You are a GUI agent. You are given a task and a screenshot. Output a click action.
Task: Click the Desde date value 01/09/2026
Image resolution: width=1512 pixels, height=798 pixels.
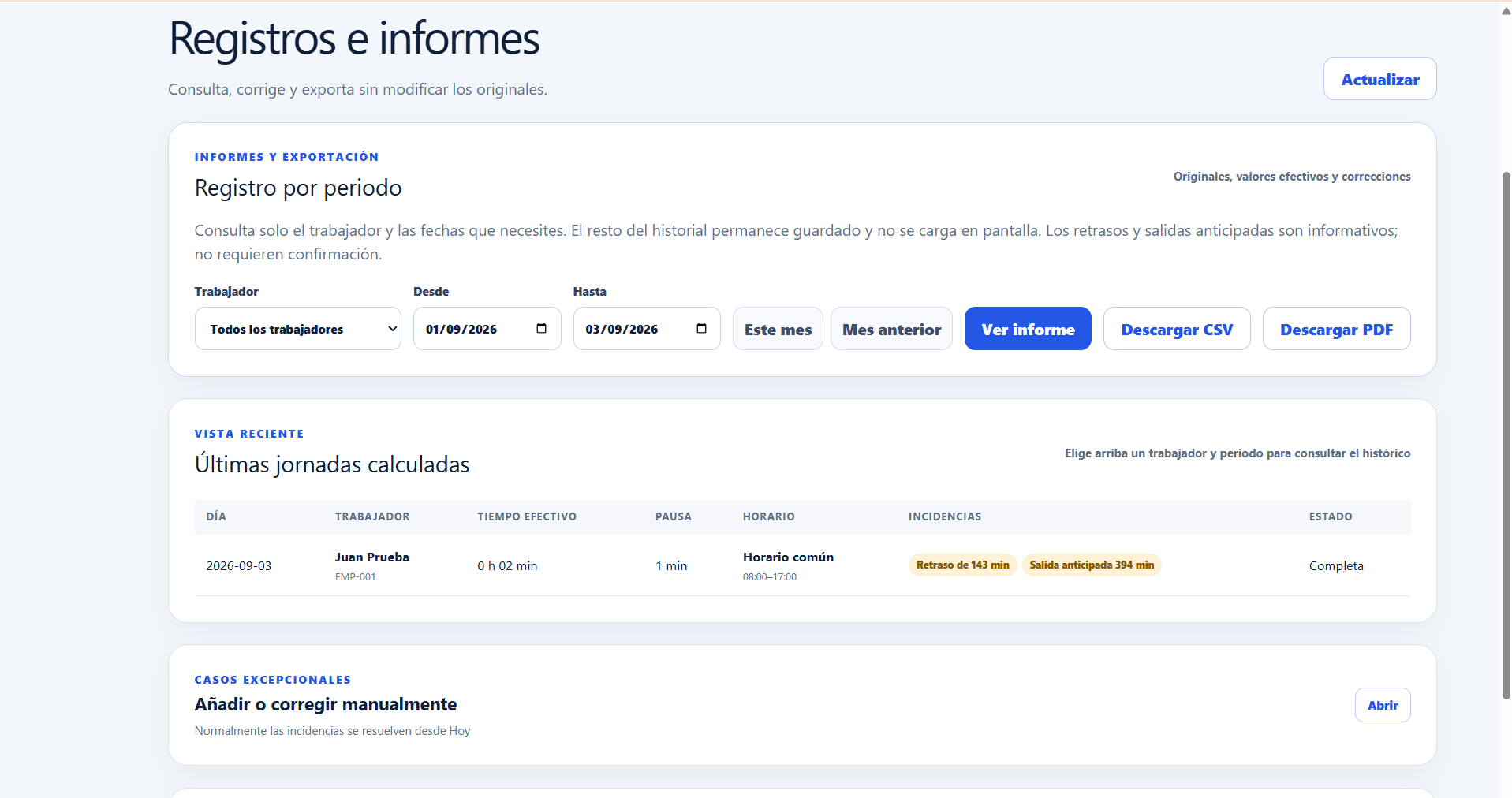[x=461, y=330]
